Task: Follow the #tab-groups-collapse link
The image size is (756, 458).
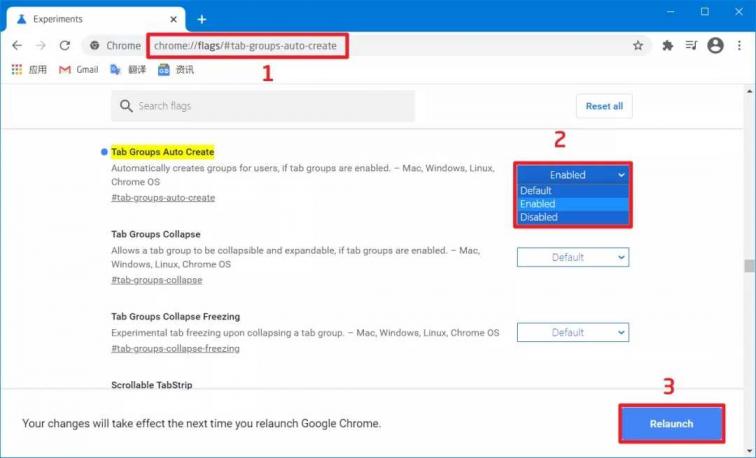Action: click(157, 280)
